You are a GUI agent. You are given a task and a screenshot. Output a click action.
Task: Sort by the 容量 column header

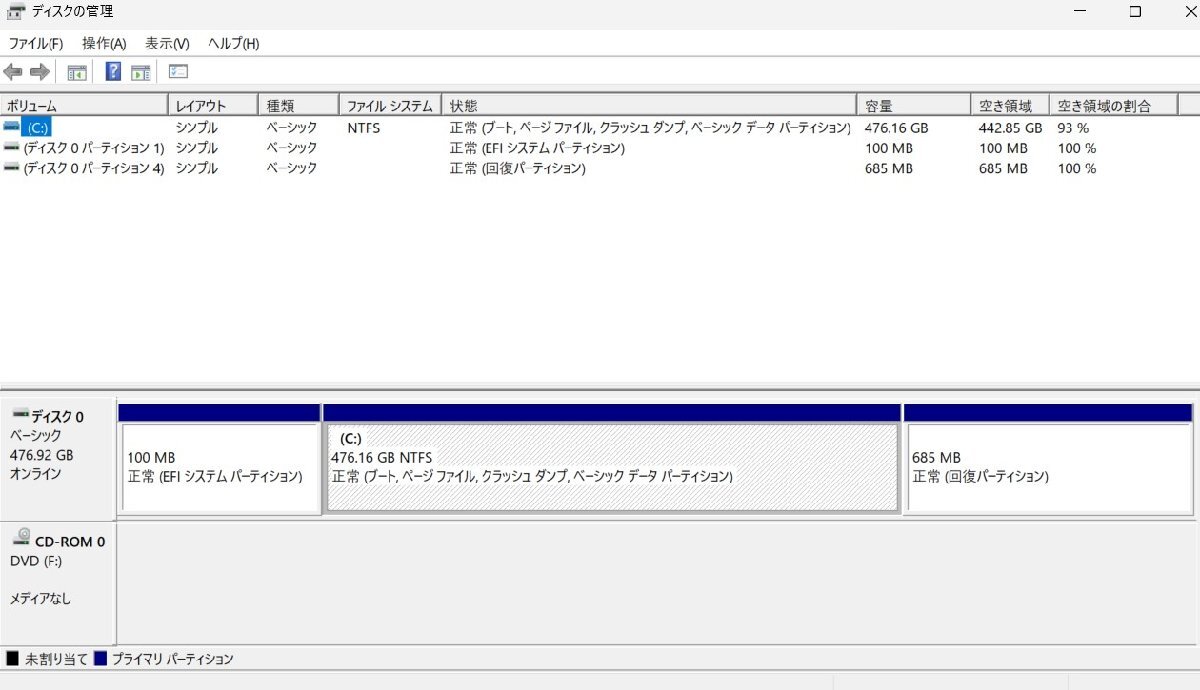[913, 105]
